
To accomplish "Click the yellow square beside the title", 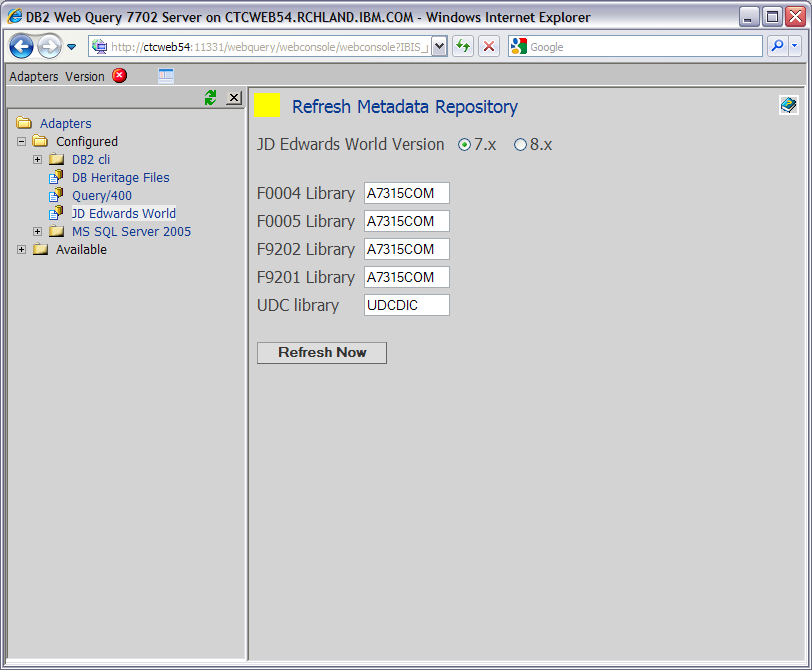I will (x=267, y=105).
